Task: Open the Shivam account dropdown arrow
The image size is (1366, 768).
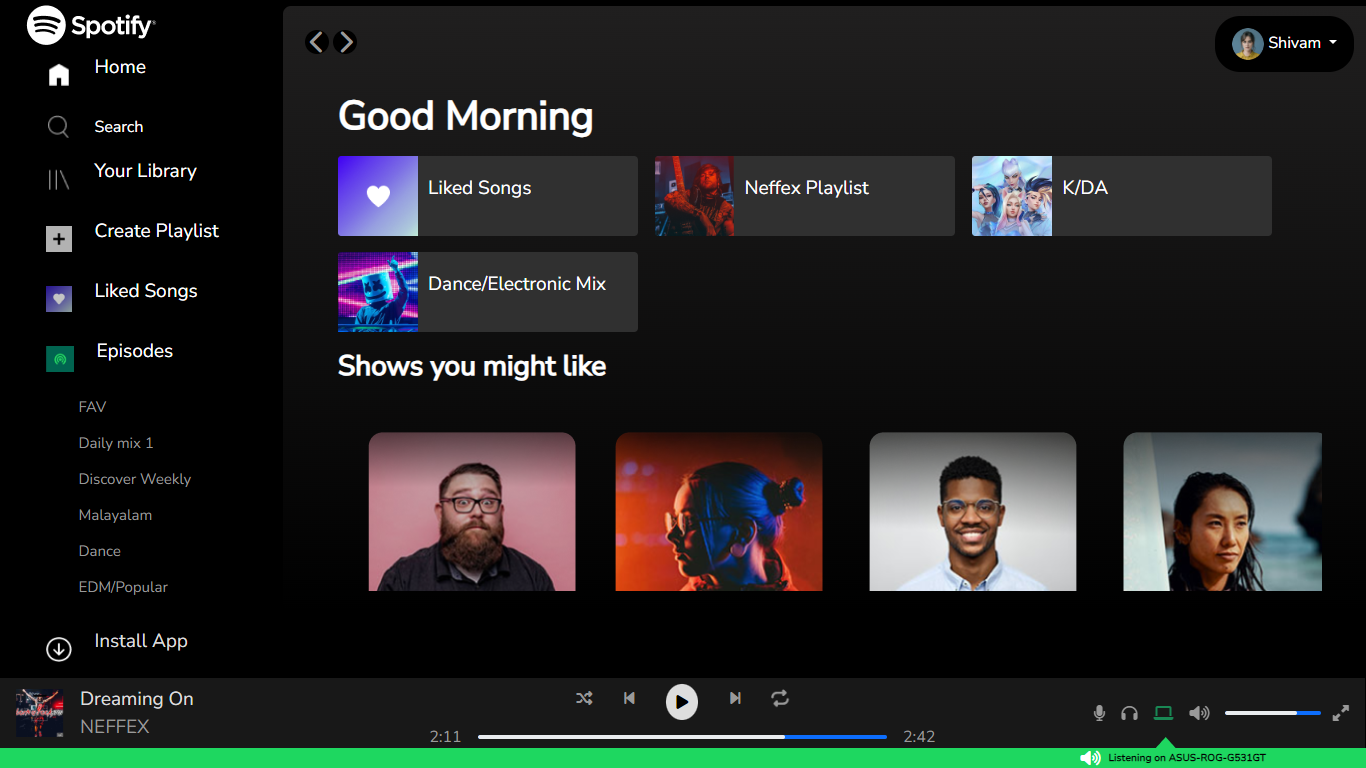Action: click(x=1332, y=43)
